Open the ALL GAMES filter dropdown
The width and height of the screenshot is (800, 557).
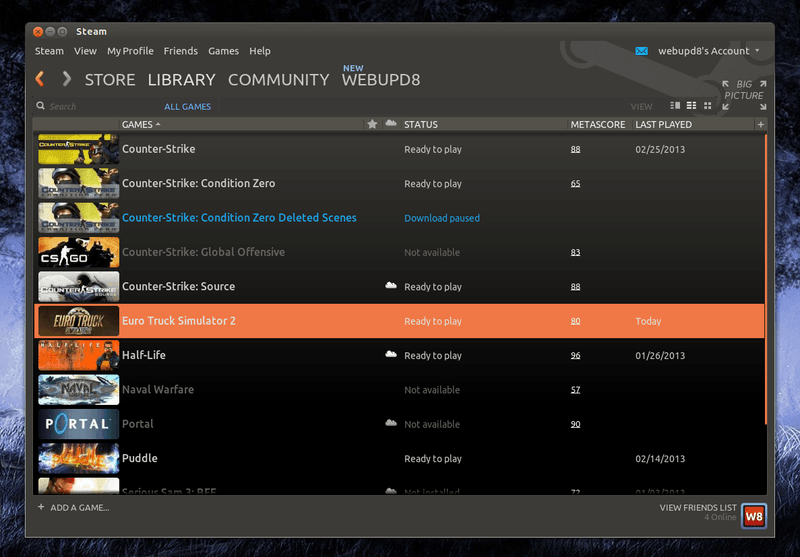click(187, 107)
